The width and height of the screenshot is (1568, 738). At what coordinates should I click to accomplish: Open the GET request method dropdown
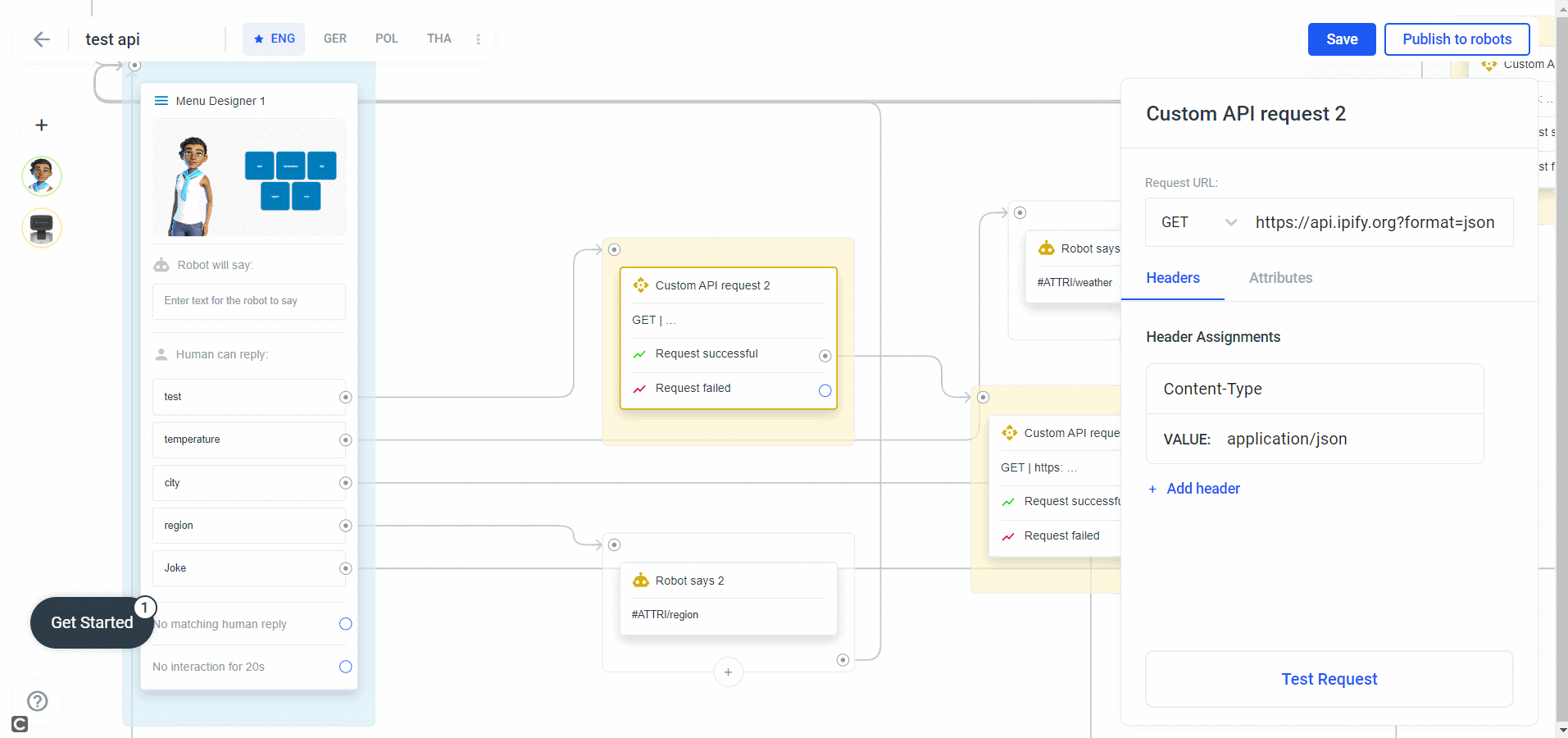(1199, 222)
